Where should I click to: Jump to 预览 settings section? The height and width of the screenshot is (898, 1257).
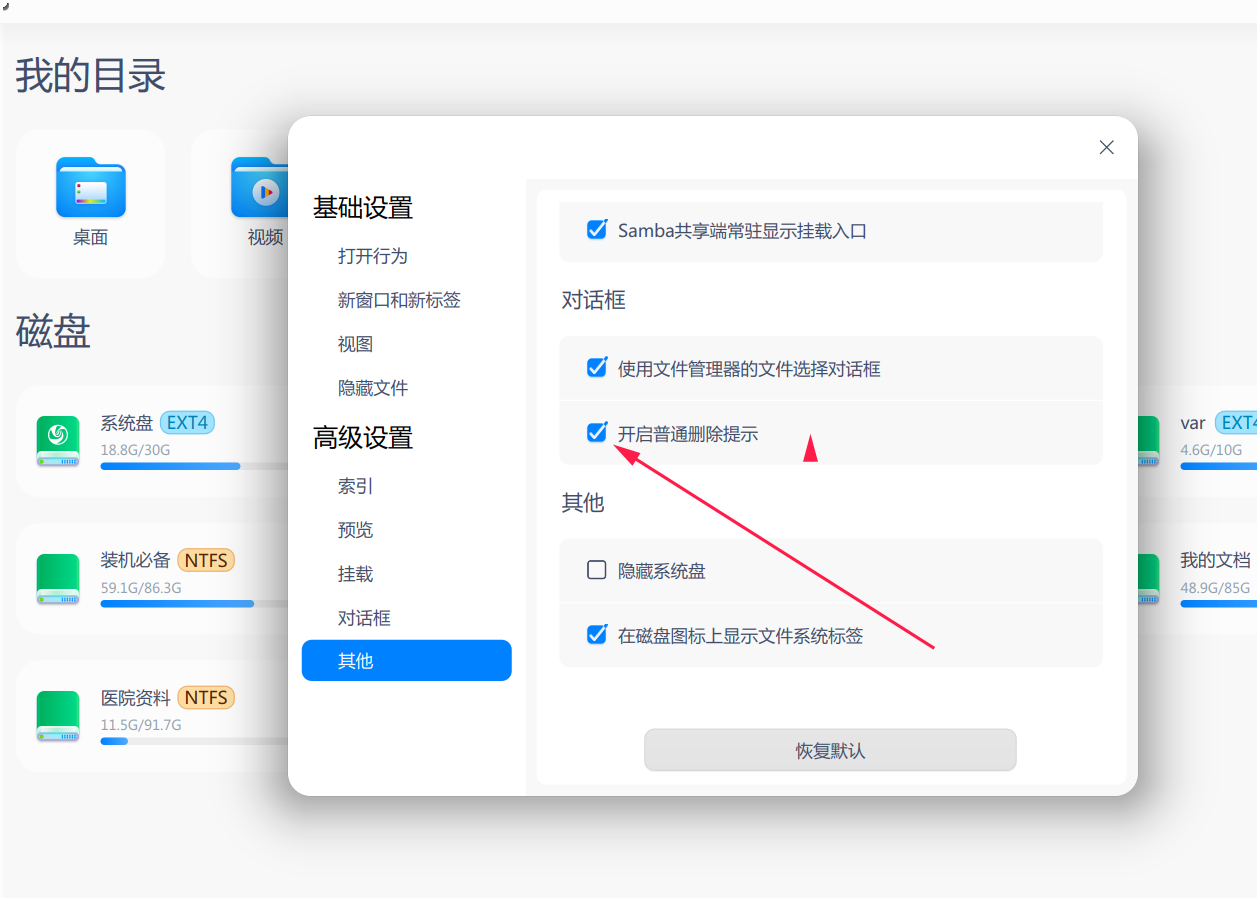pos(356,530)
